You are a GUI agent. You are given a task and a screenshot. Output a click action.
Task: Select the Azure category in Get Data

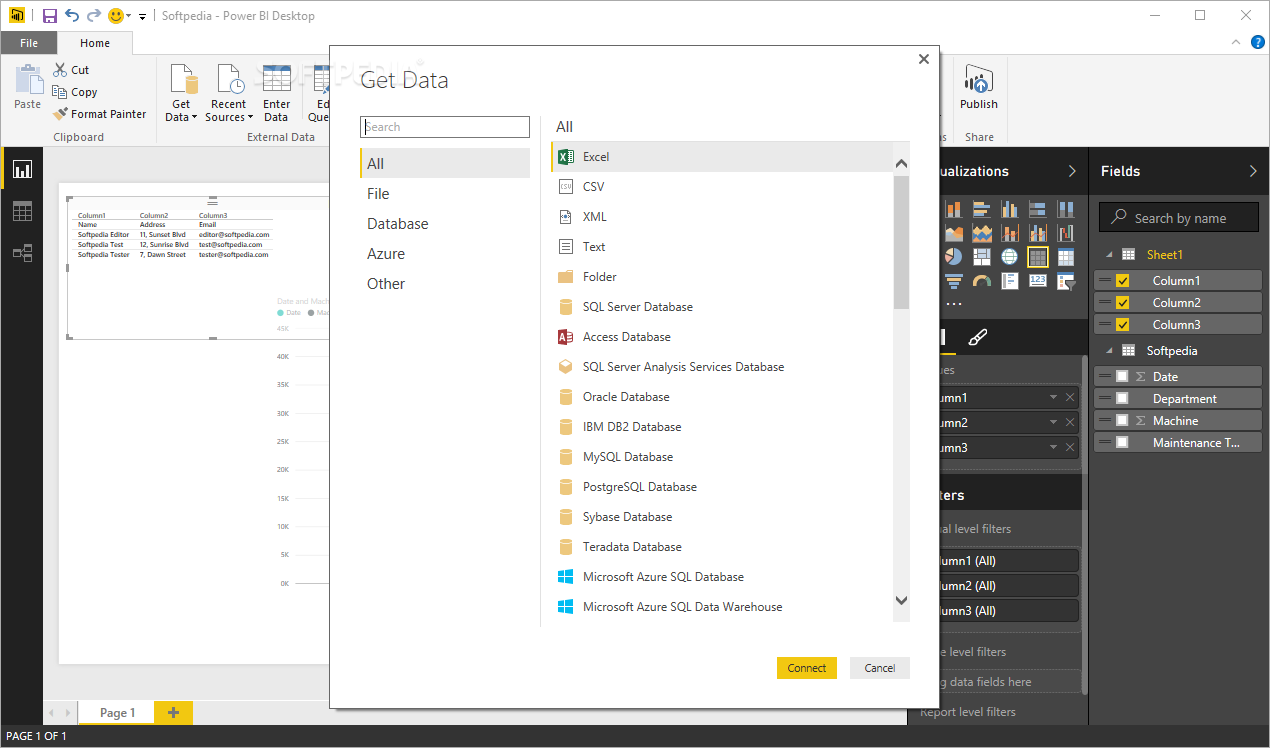445,254
